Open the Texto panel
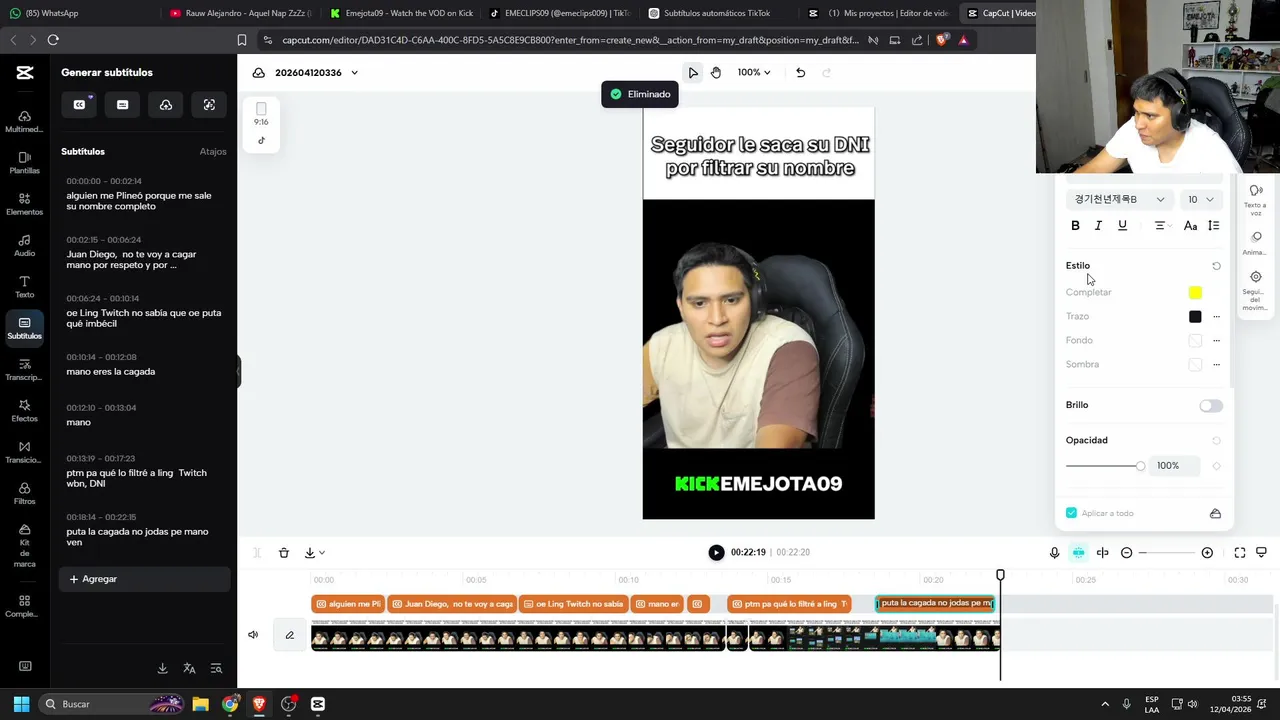The width and height of the screenshot is (1280, 720). point(24,287)
